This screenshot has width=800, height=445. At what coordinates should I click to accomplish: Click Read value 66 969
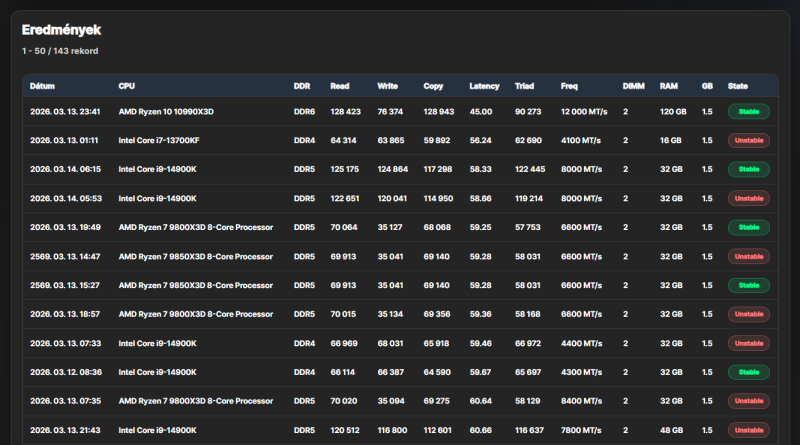pos(344,343)
